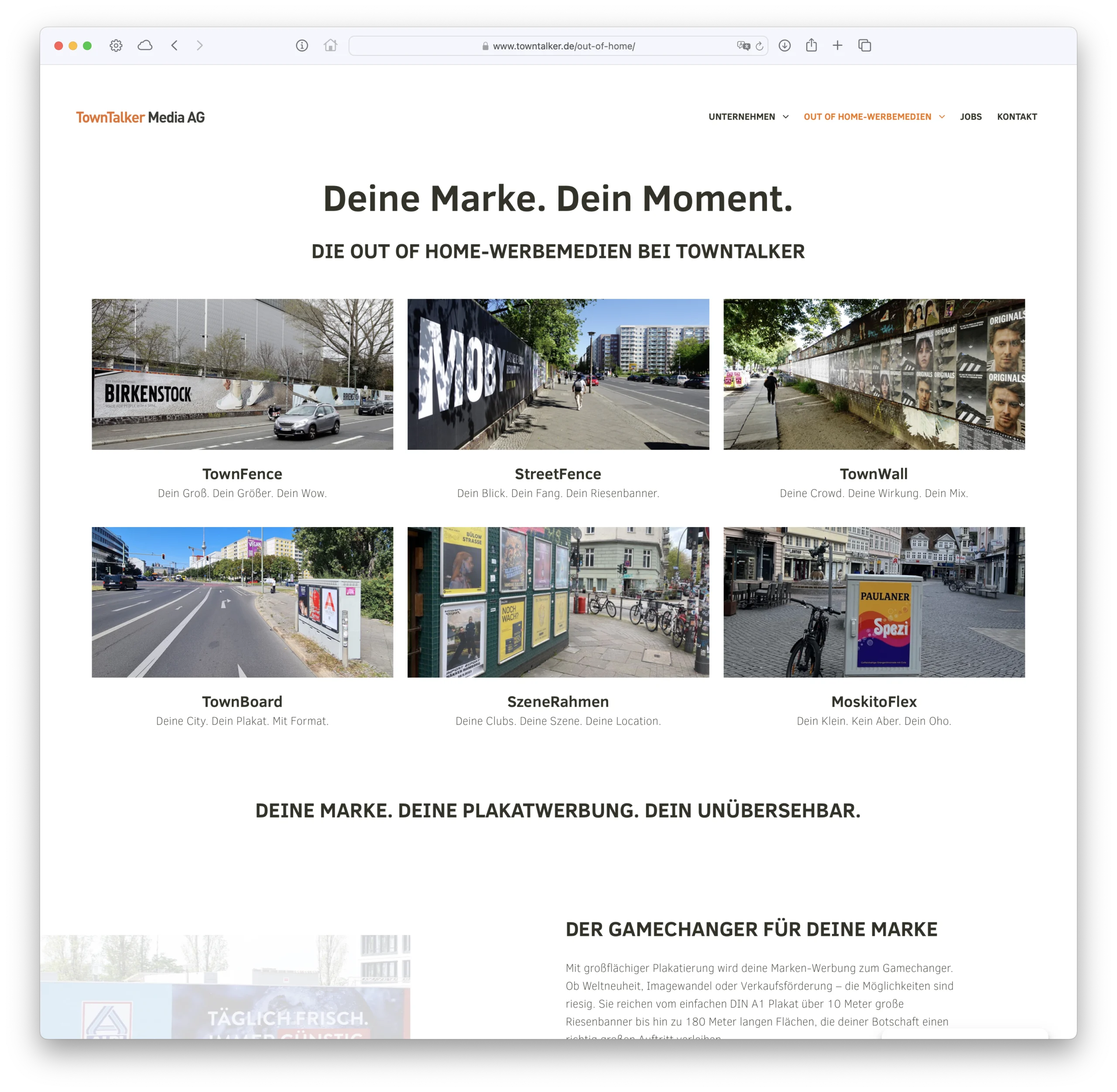1117x1092 pixels.
Task: Open the TownWall poster wall image
Action: pos(874,374)
